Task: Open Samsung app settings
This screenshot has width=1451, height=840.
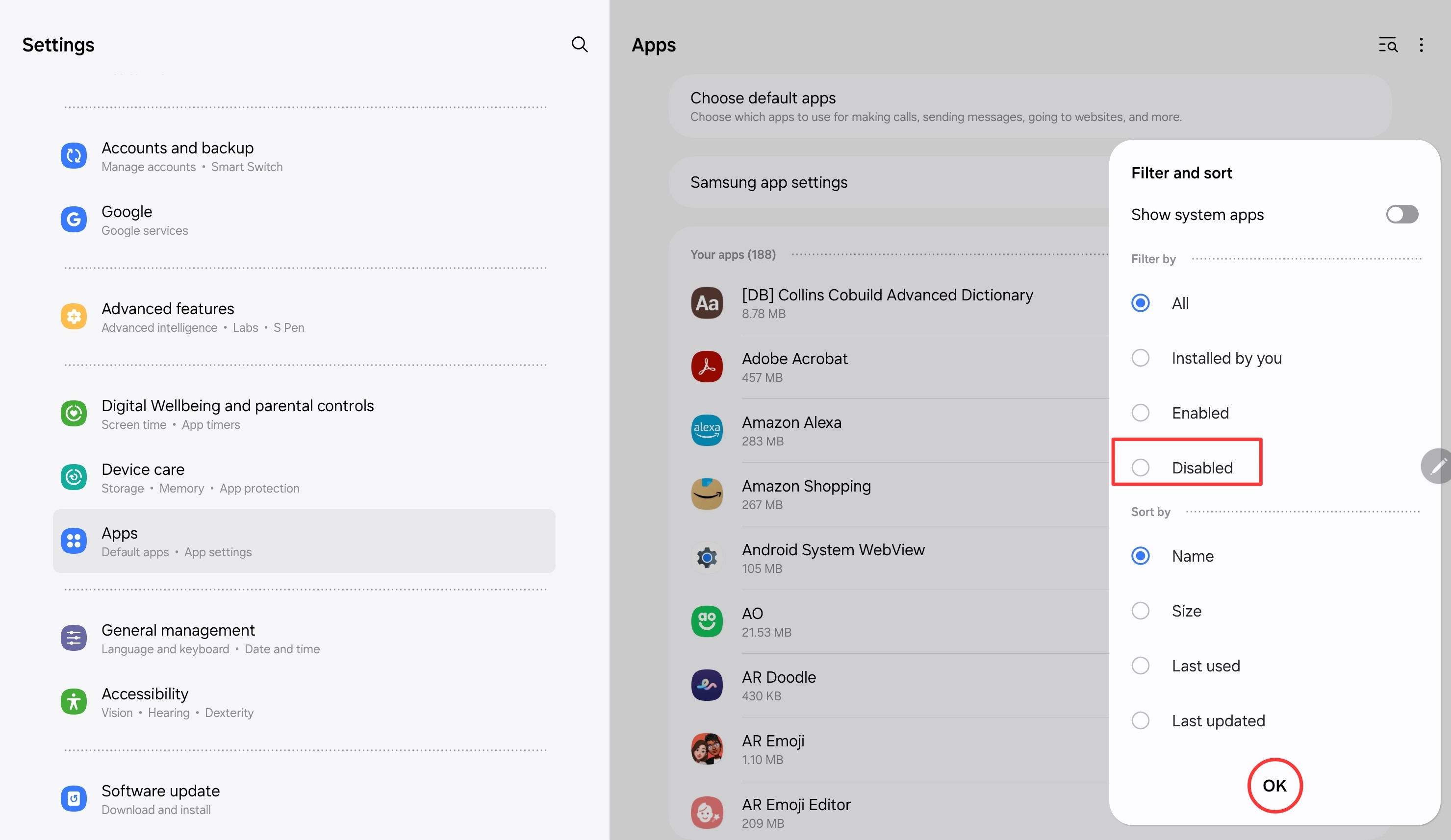Action: pyautogui.click(x=769, y=182)
